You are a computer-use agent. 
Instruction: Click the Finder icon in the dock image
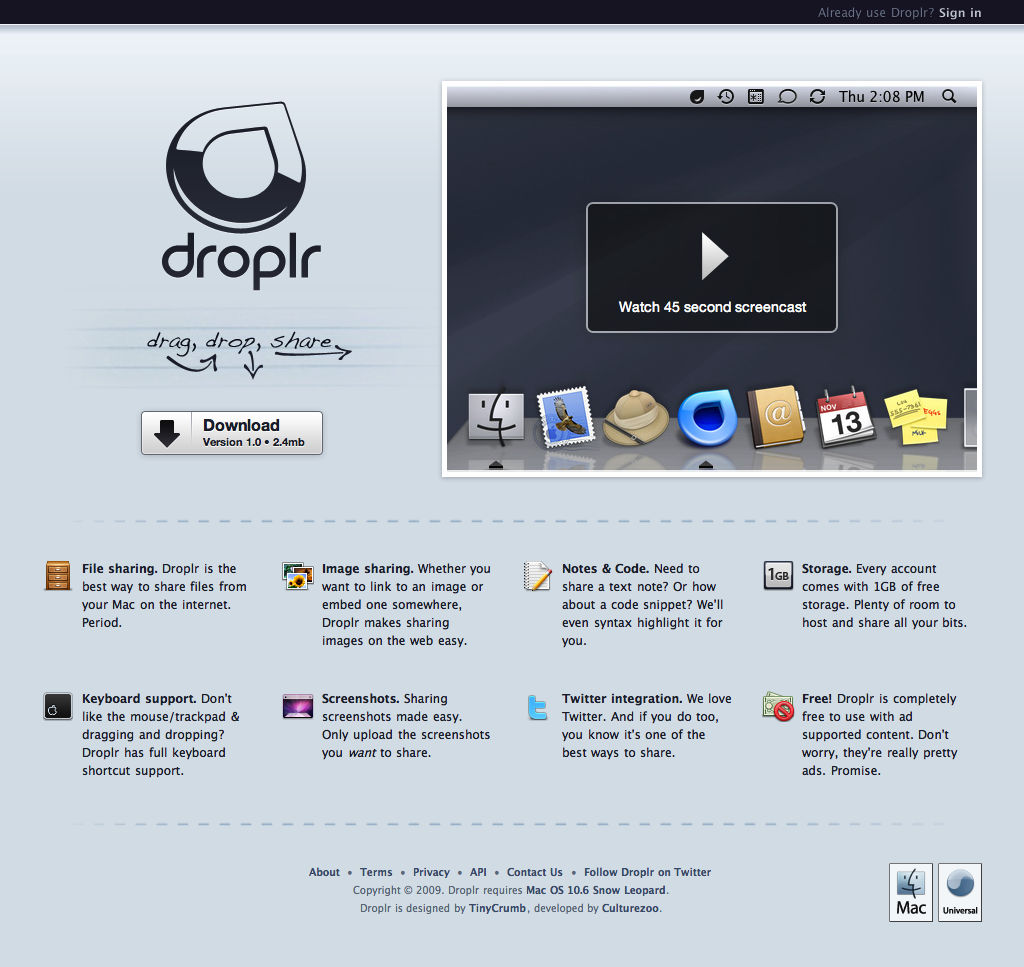[496, 417]
